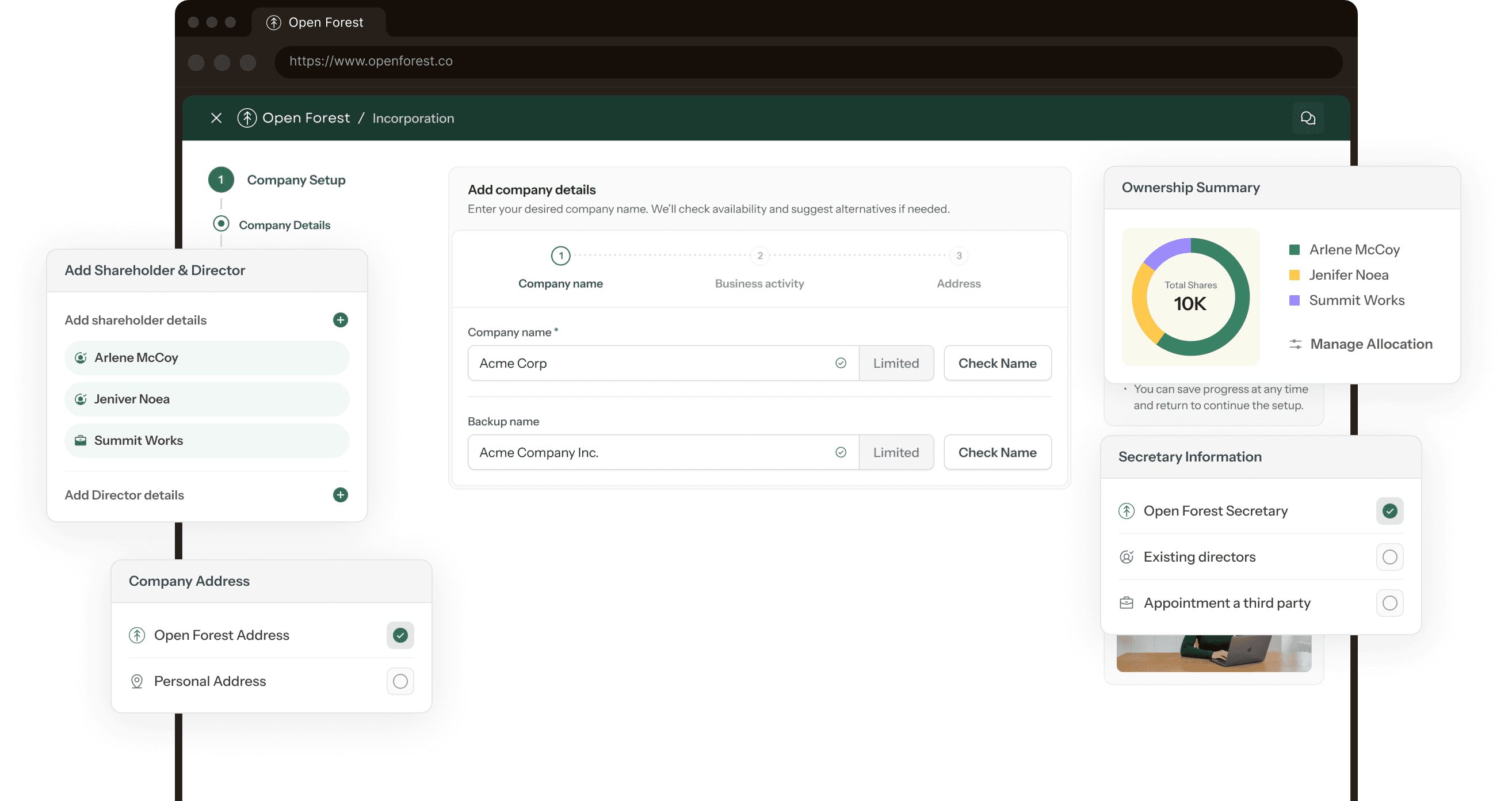
Task: Click the 'Add Director details' label
Action: [x=124, y=495]
